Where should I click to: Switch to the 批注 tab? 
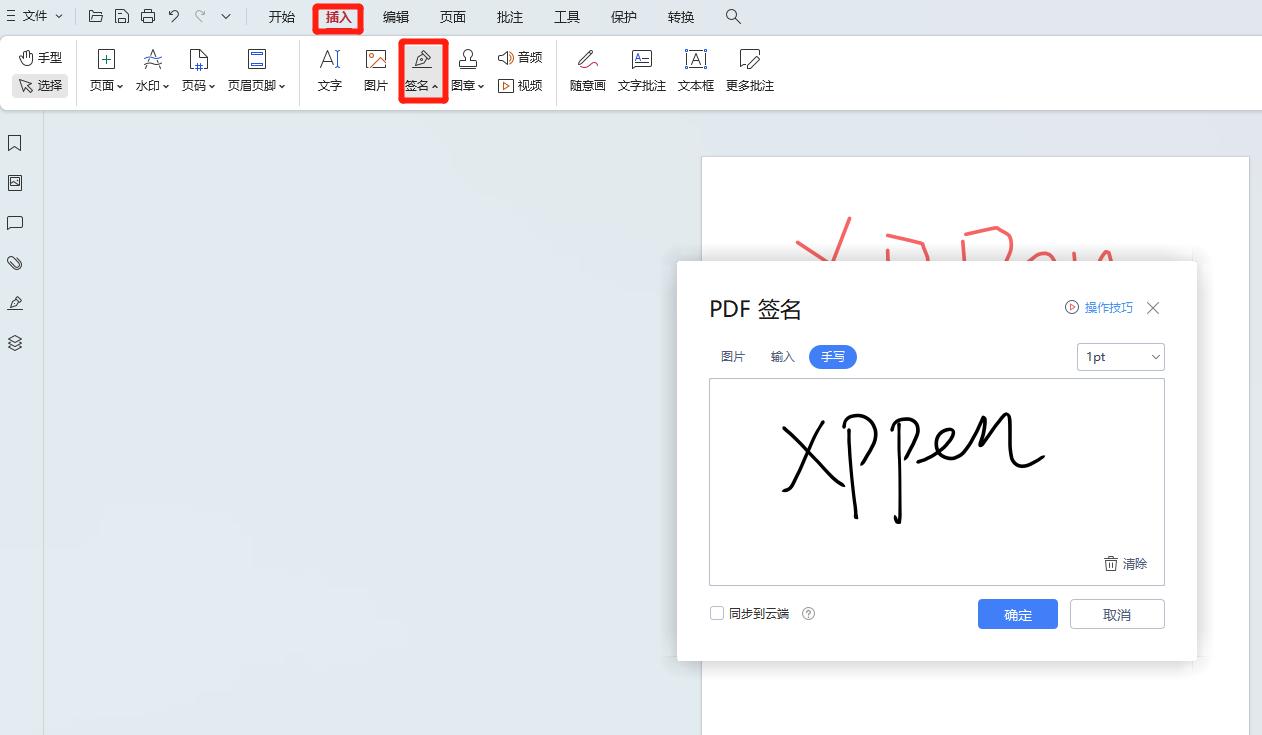tap(510, 17)
